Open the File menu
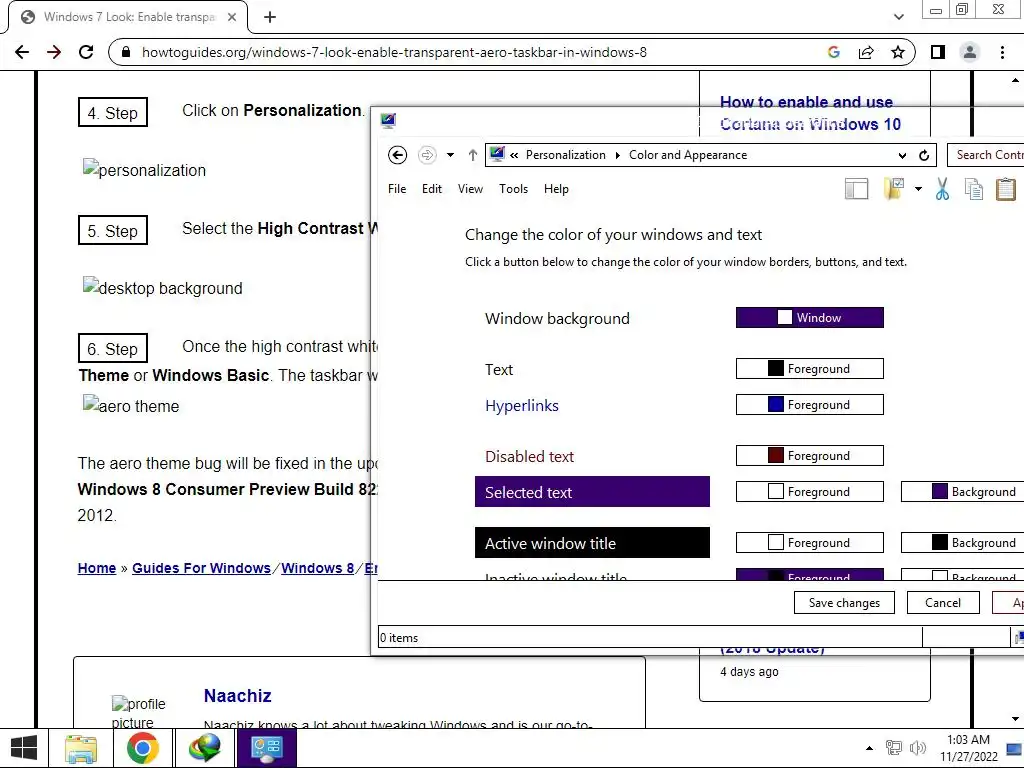 (396, 189)
